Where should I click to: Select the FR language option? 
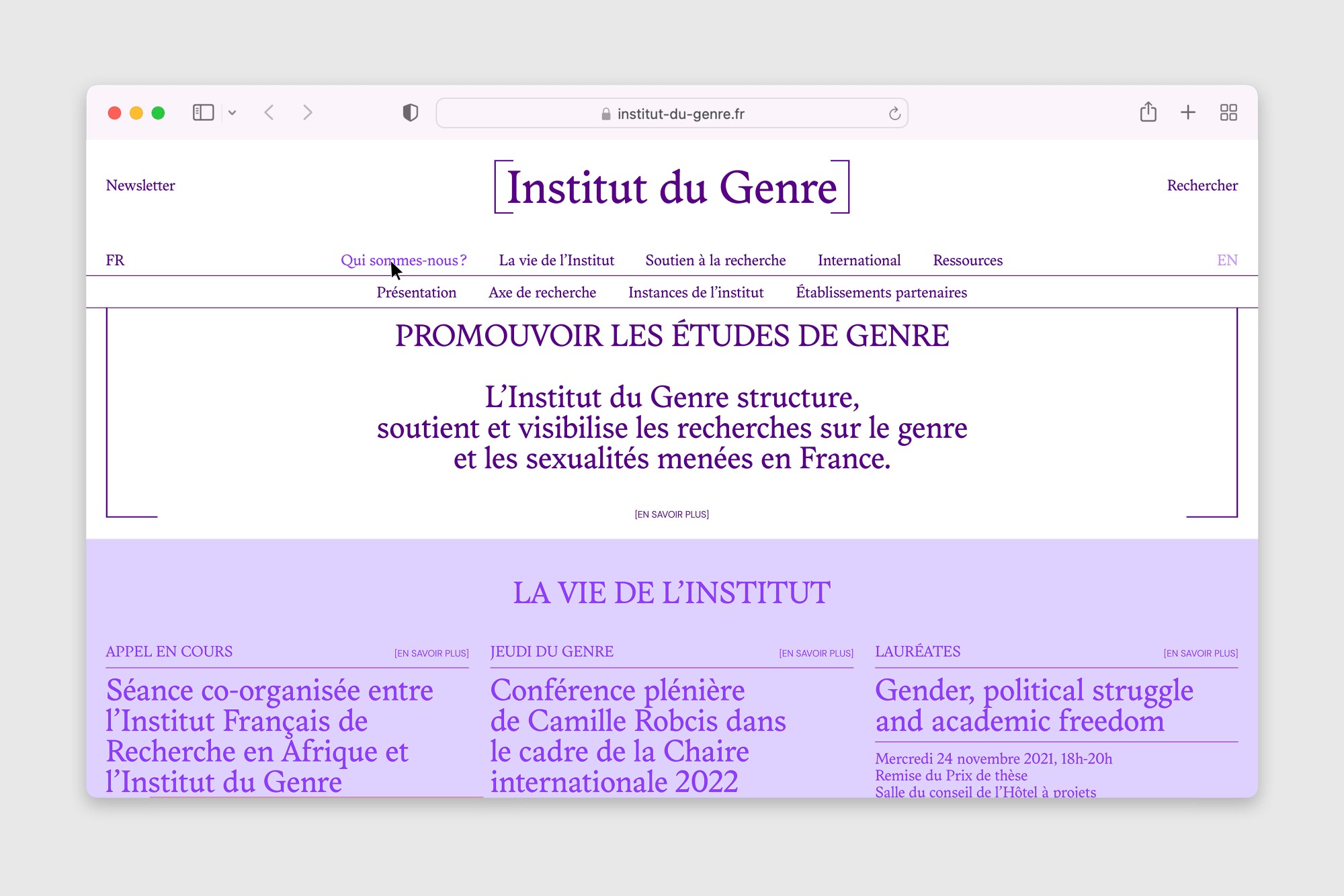(x=115, y=260)
